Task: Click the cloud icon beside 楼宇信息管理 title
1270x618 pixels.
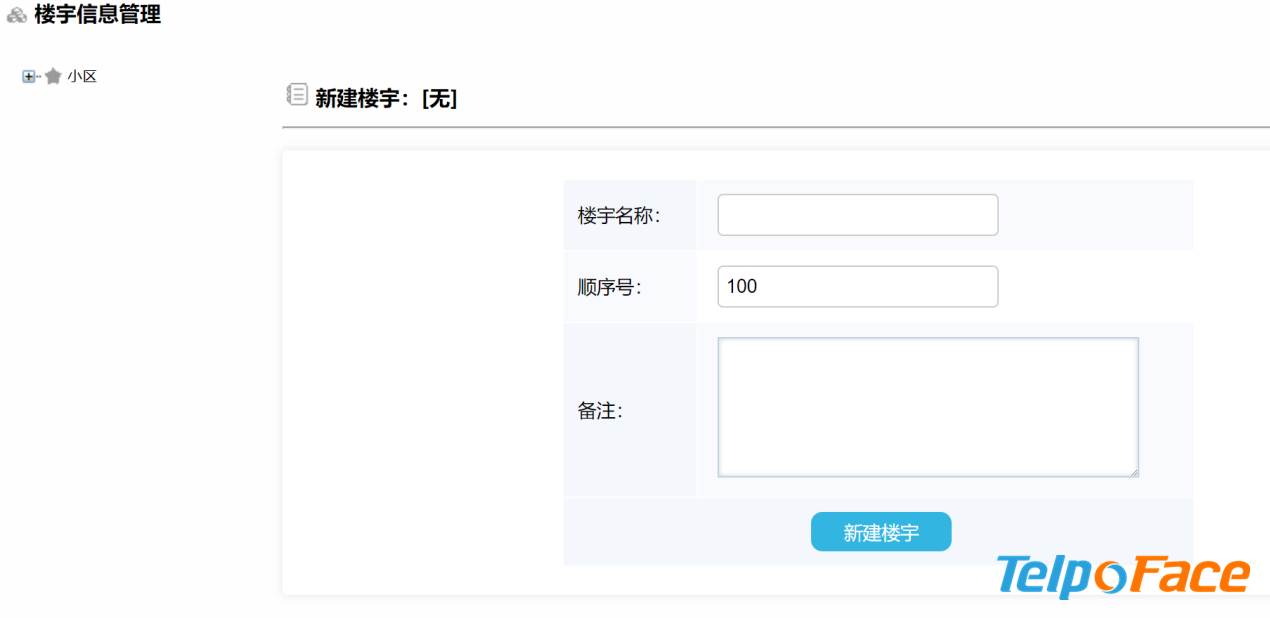Action: (x=16, y=15)
